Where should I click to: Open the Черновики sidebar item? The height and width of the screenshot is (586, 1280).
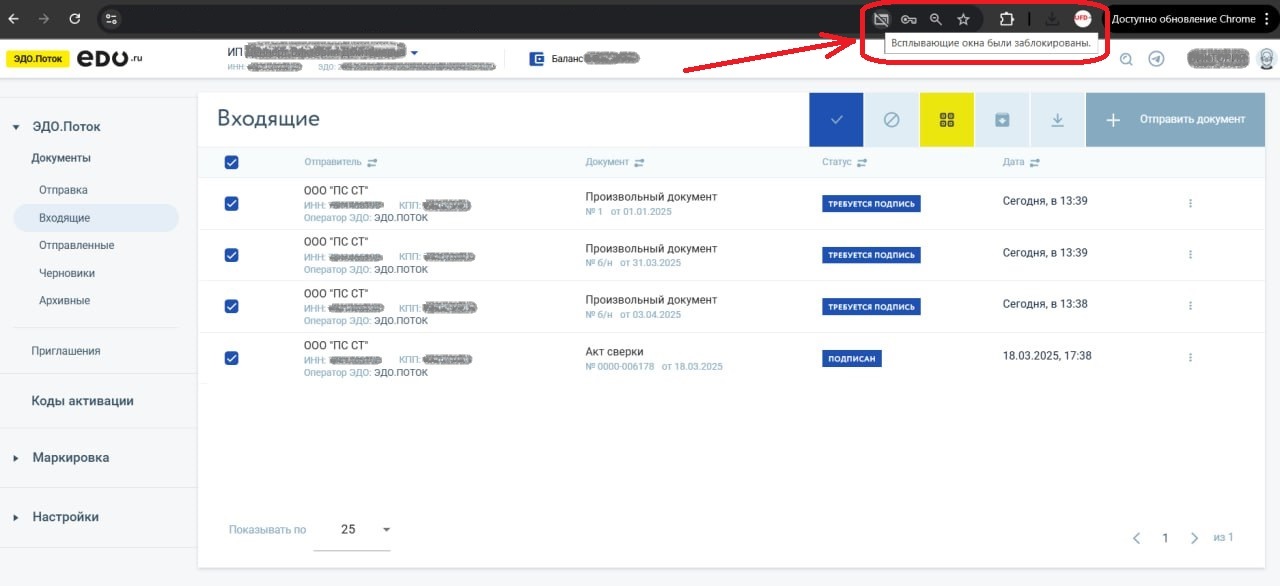click(66, 273)
